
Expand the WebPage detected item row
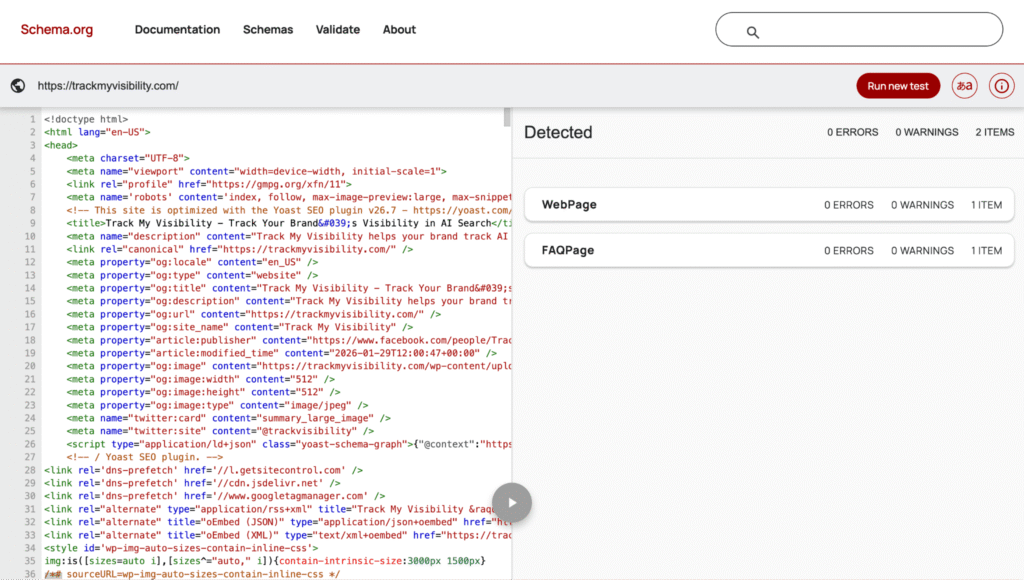[x=769, y=204]
